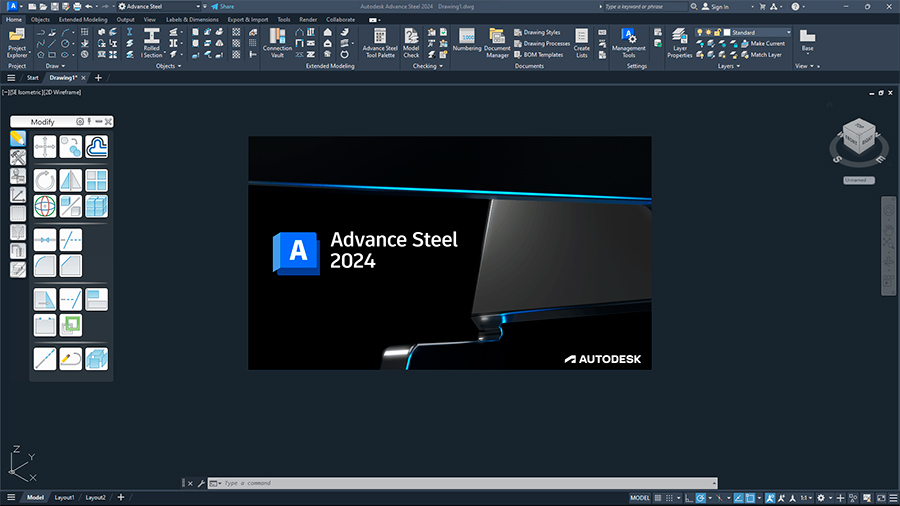The height and width of the screenshot is (506, 900).
Task: Click the Make Current button
Action: click(767, 43)
